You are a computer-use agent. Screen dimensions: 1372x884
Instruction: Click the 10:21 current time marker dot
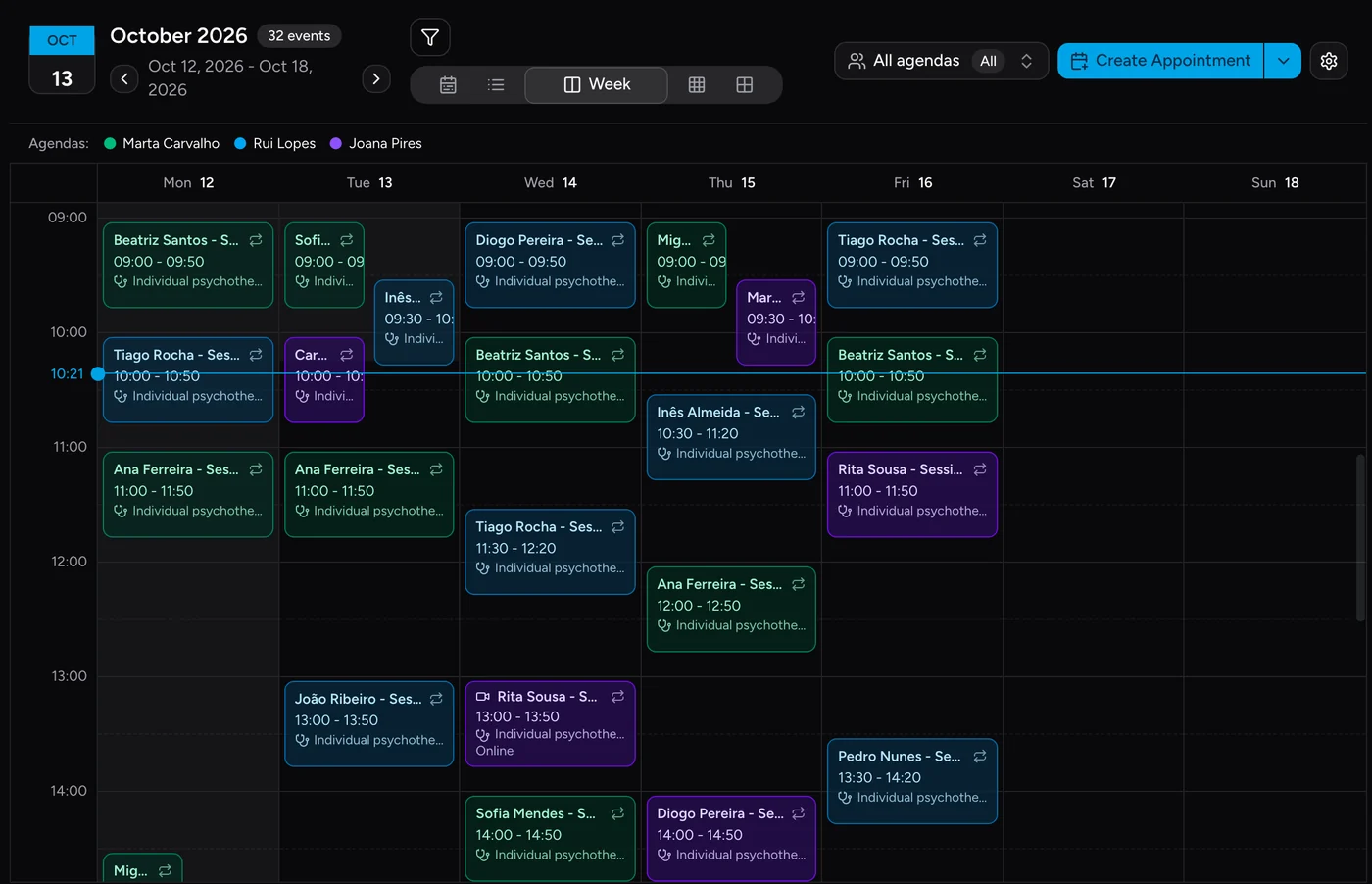[x=98, y=373]
